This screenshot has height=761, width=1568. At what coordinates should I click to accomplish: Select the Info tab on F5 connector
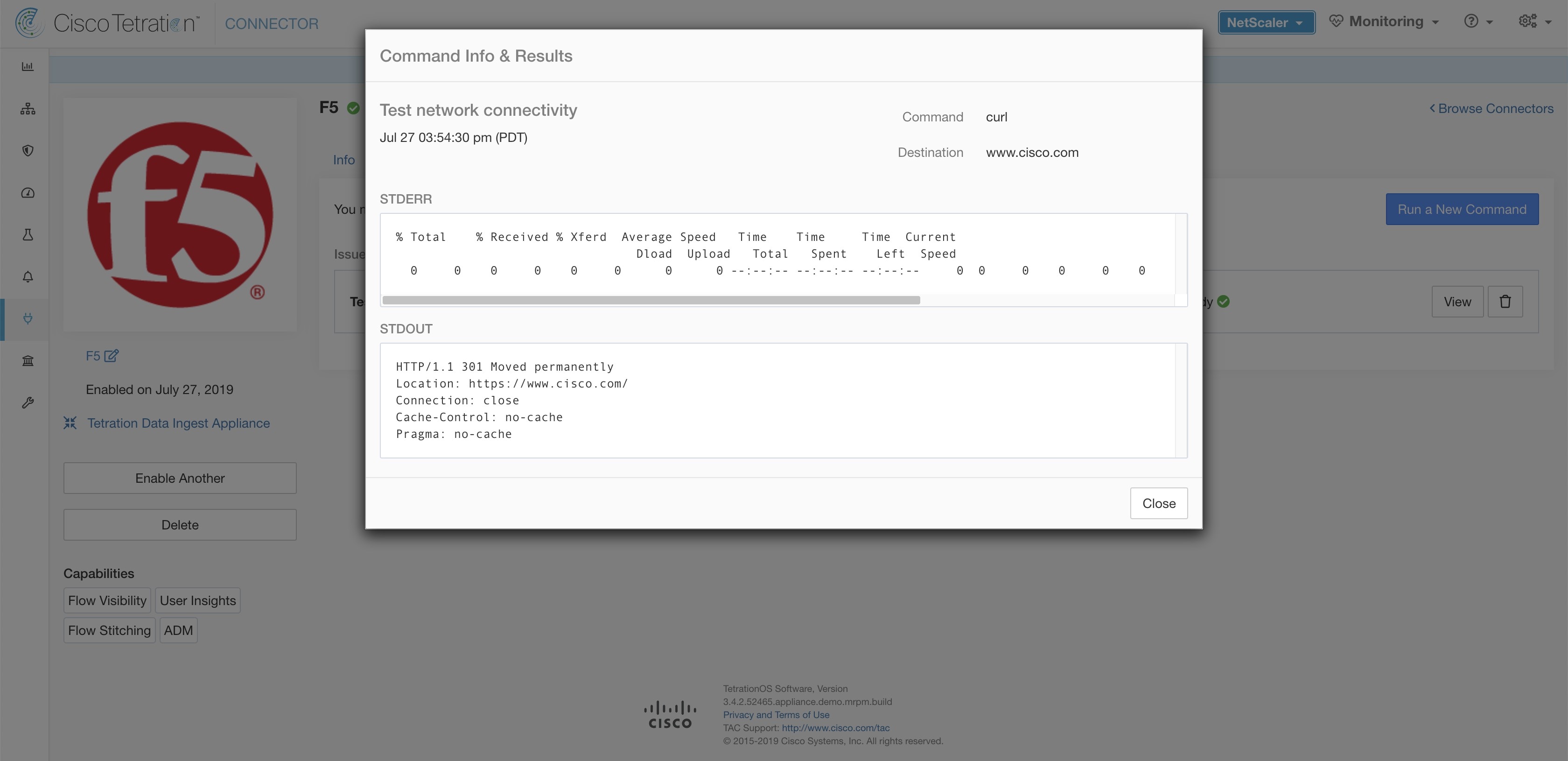click(343, 159)
